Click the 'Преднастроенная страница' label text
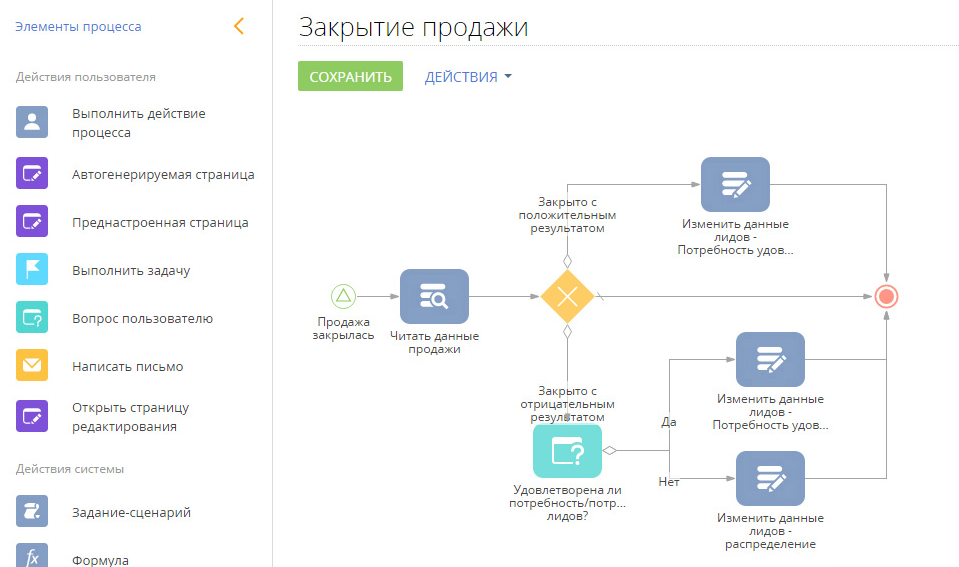The width and height of the screenshot is (959, 567). point(160,223)
